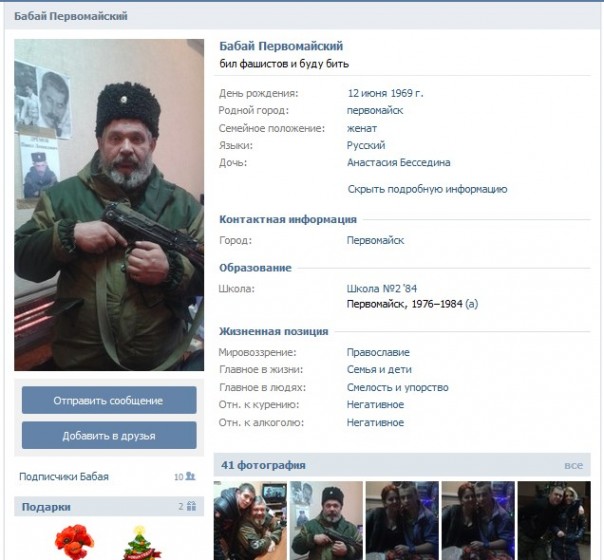Open first photo thumbnail with two men
This screenshot has width=604, height=560.
click(250, 520)
